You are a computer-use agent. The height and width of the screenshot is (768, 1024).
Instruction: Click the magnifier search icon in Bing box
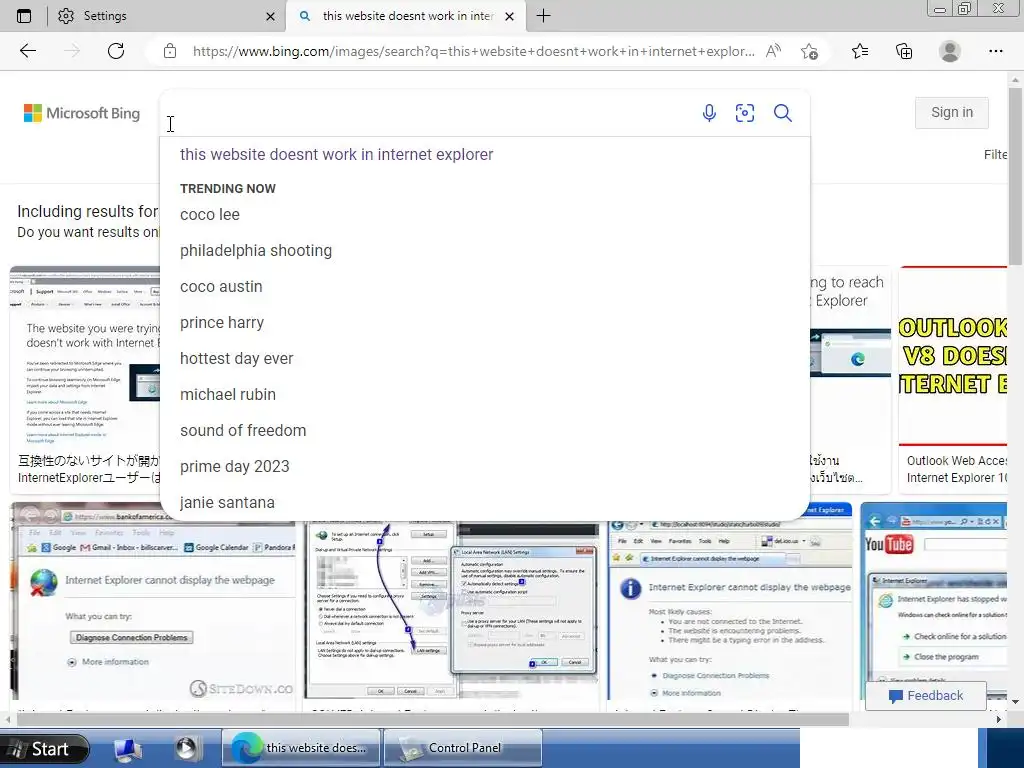point(782,113)
